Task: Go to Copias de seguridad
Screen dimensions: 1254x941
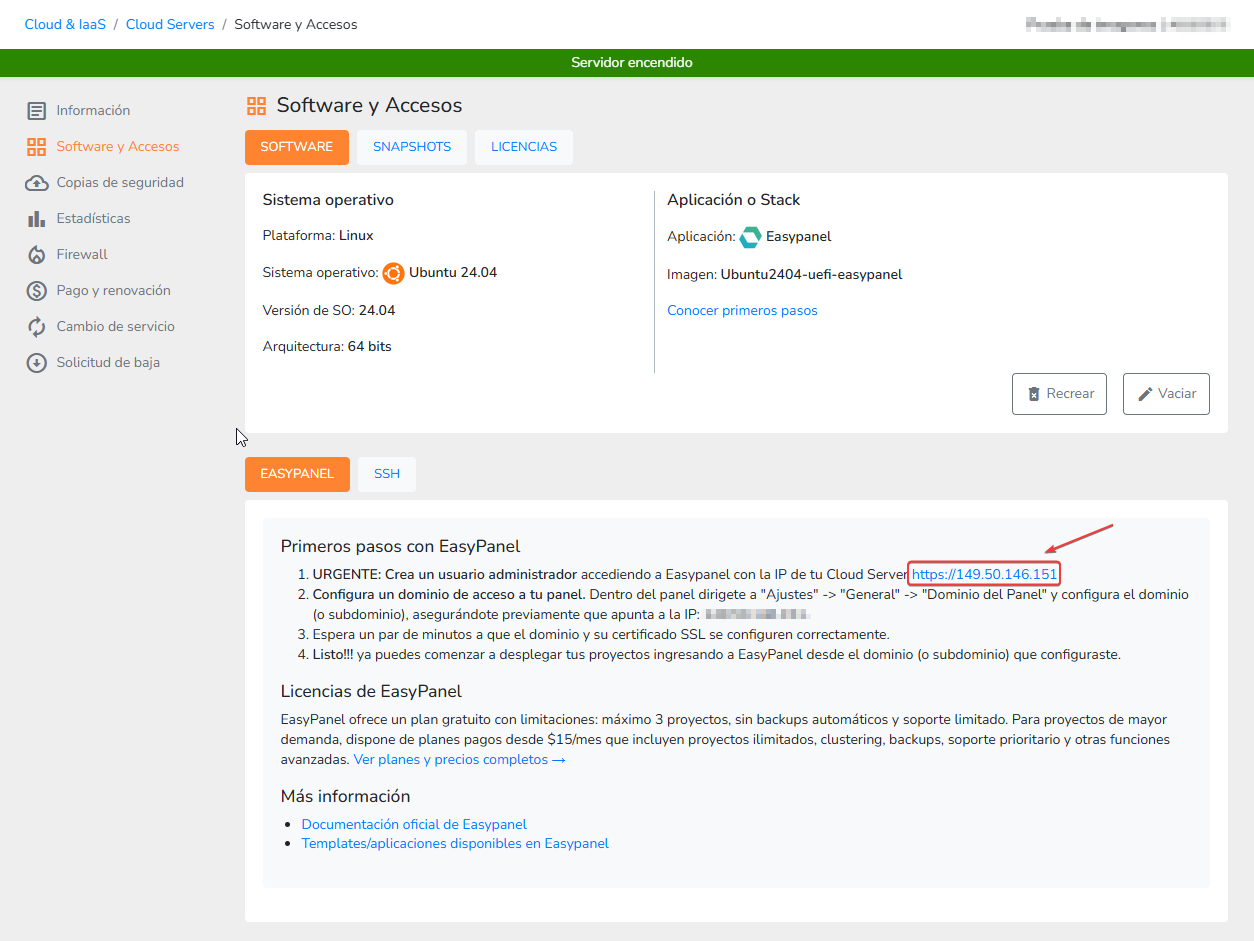Action: pos(120,183)
